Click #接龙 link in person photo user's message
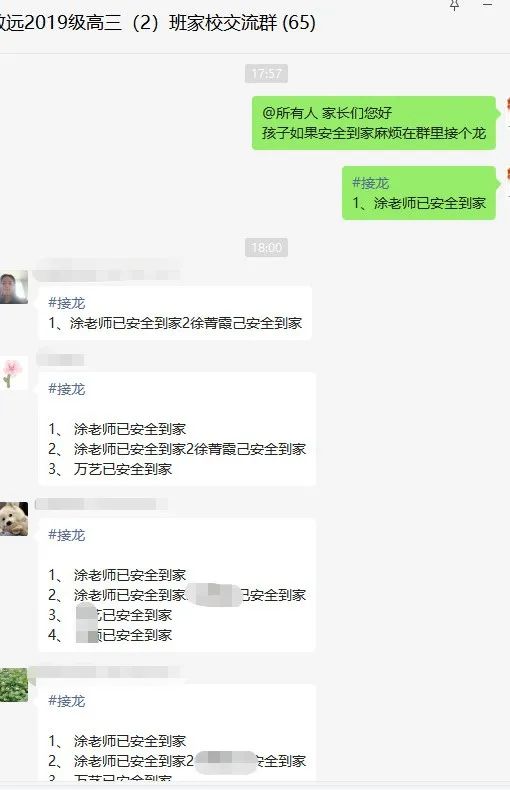510x790 pixels. [67, 303]
